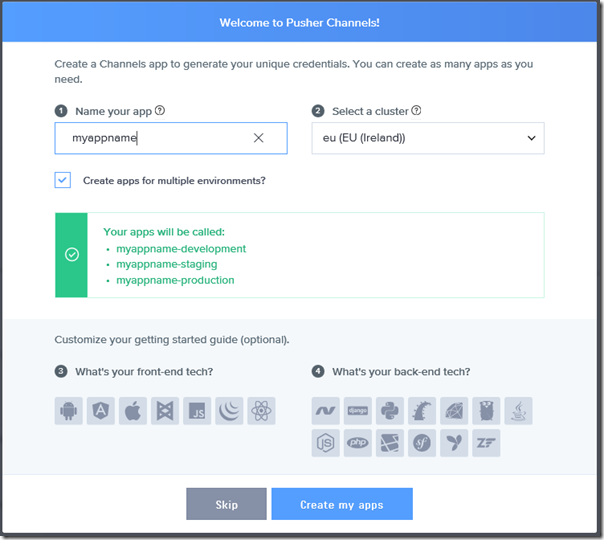Open help icon next to Name your app

pyautogui.click(x=160, y=111)
